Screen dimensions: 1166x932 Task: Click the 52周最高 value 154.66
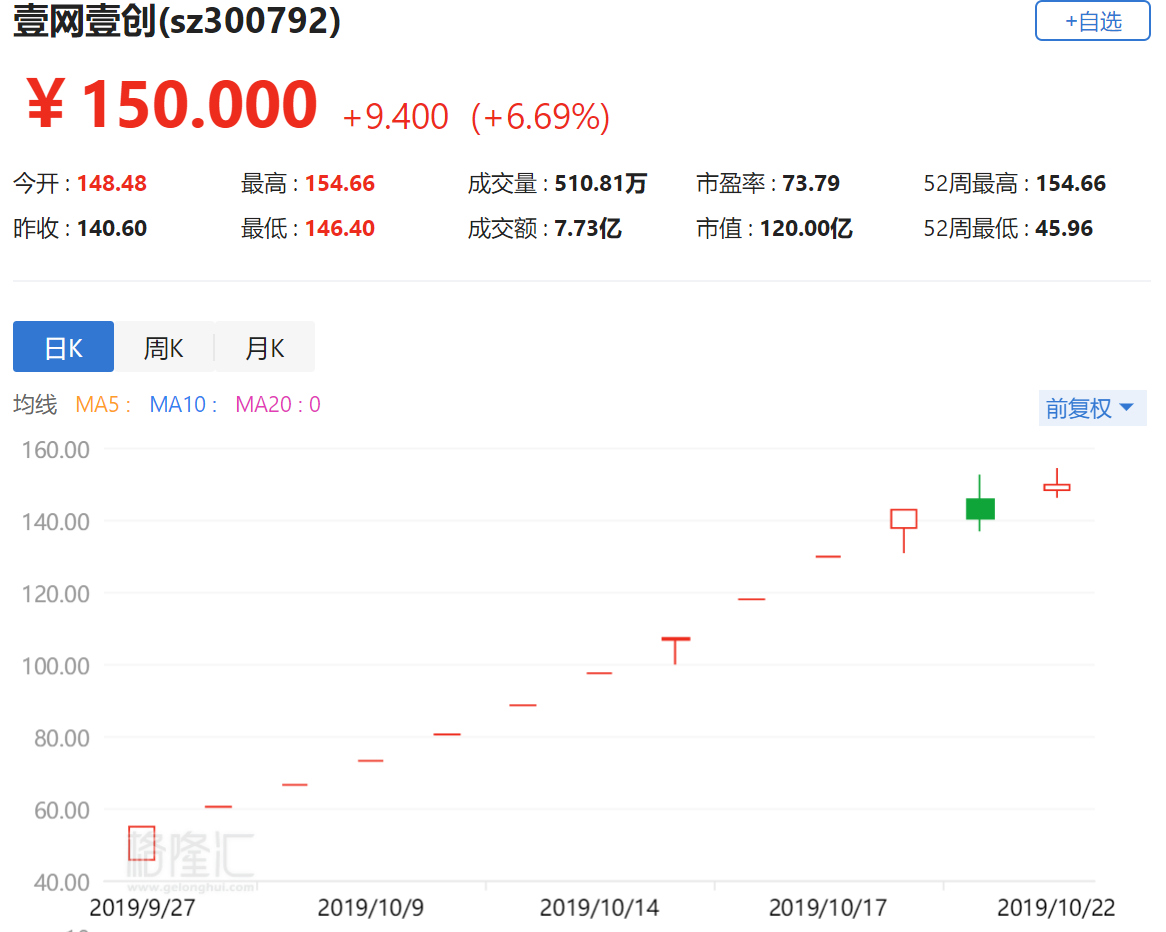point(1071,183)
